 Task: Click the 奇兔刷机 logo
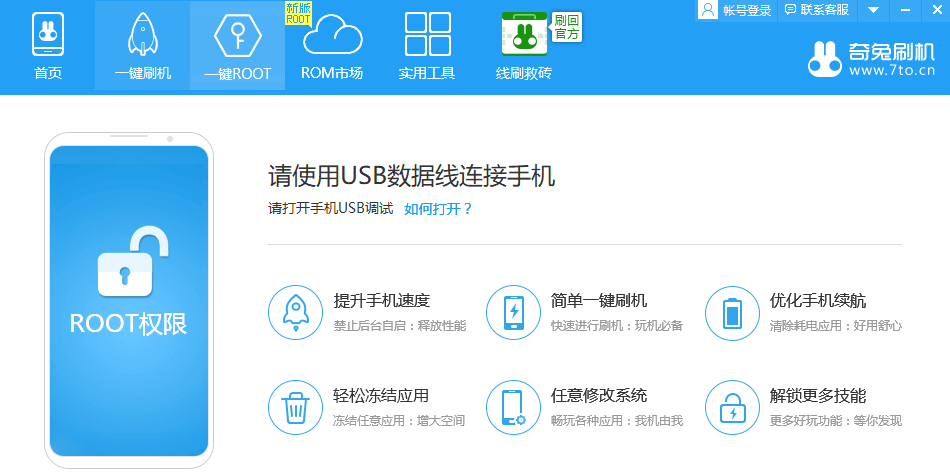click(x=871, y=59)
